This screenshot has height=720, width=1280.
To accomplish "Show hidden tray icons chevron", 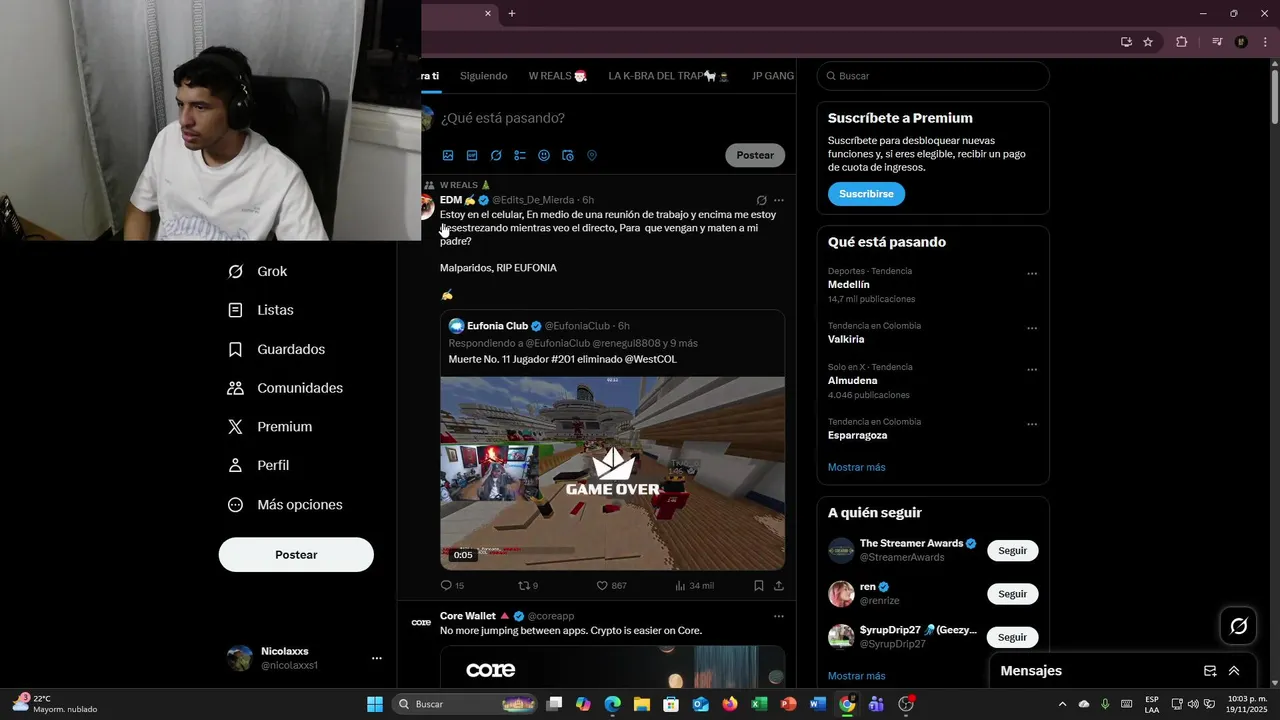I will (x=1062, y=704).
